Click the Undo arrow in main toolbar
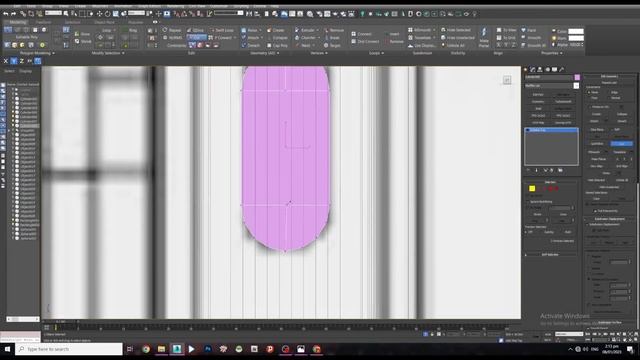The height and width of the screenshot is (360, 640). click(6, 14)
